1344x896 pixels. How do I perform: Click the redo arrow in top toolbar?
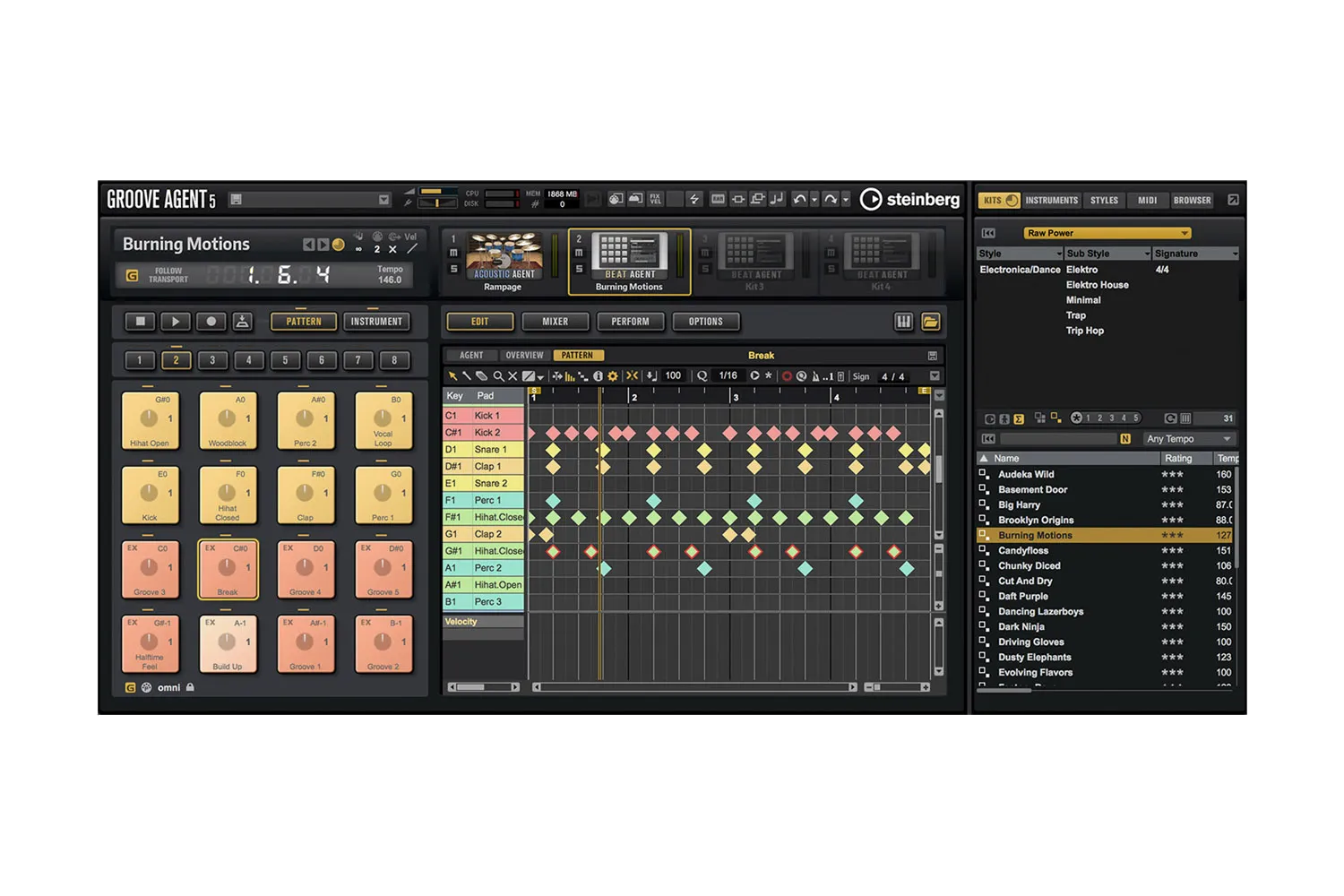[831, 199]
